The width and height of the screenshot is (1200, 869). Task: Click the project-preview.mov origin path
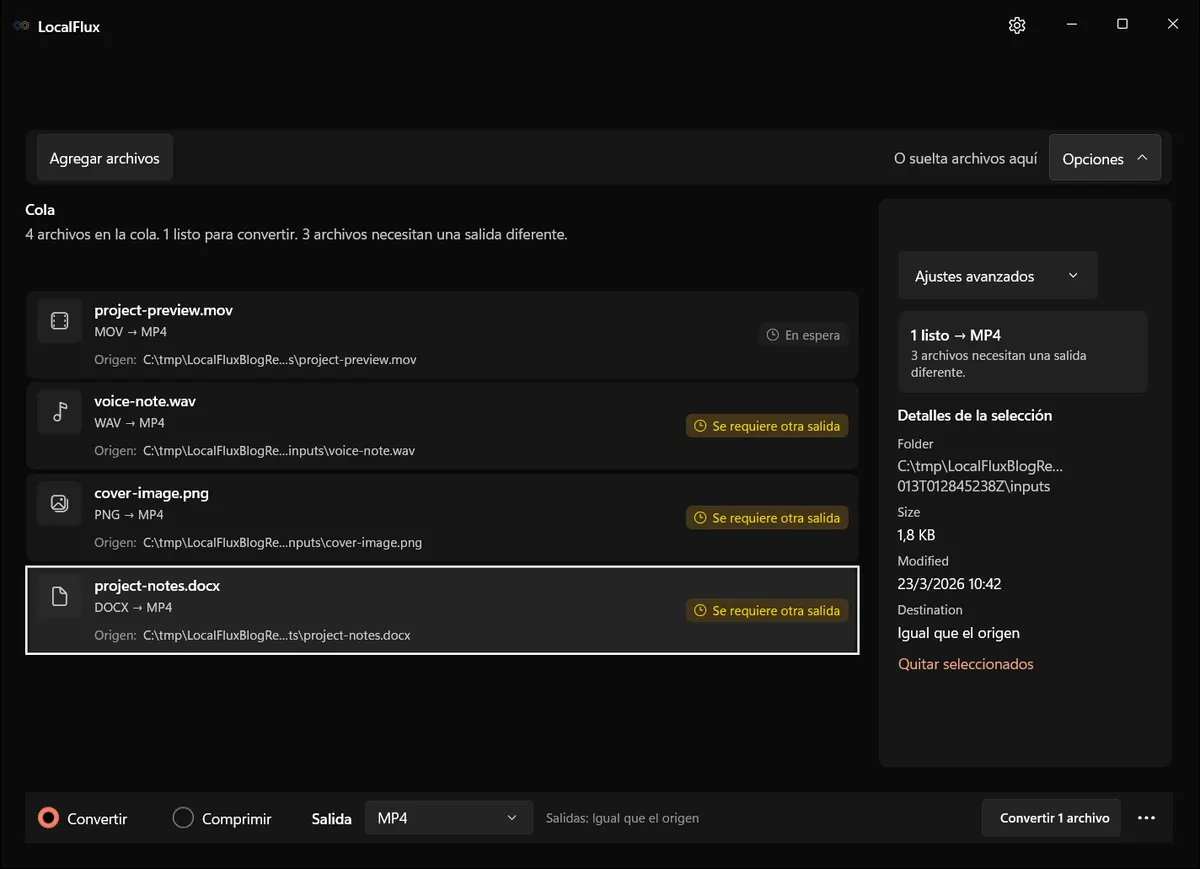point(280,359)
